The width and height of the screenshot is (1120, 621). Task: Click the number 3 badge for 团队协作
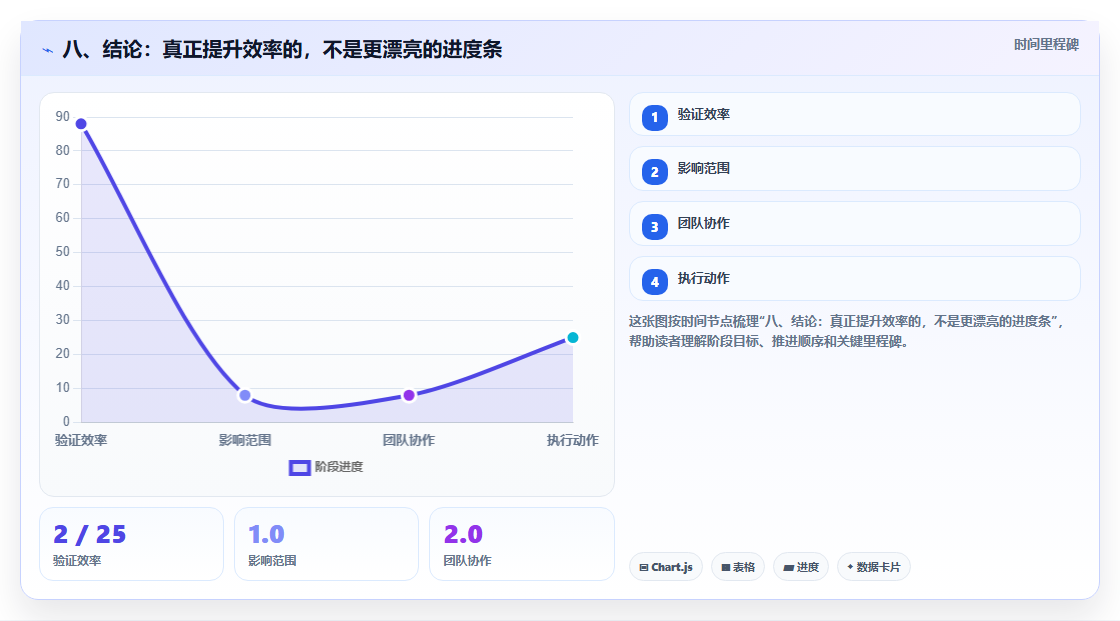[654, 227]
